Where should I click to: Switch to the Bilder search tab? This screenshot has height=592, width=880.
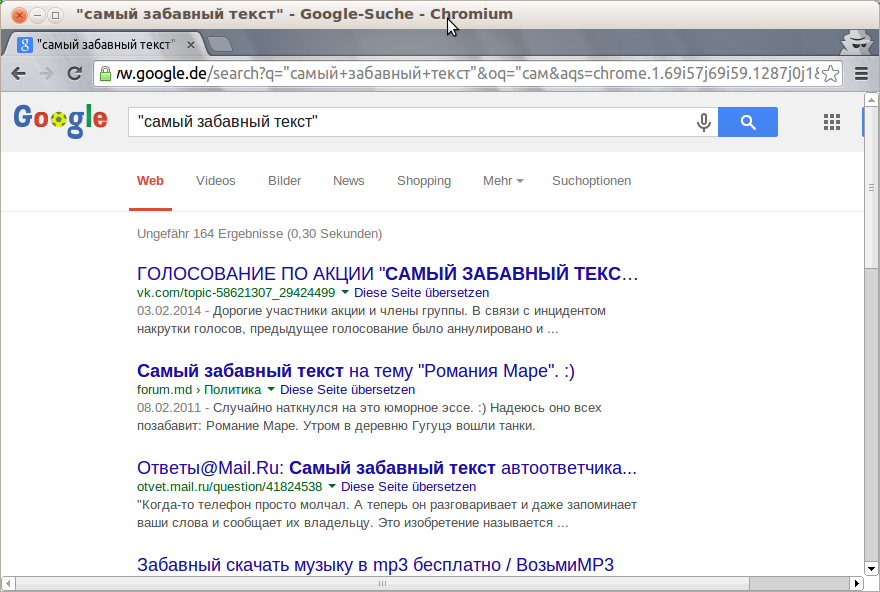click(285, 181)
